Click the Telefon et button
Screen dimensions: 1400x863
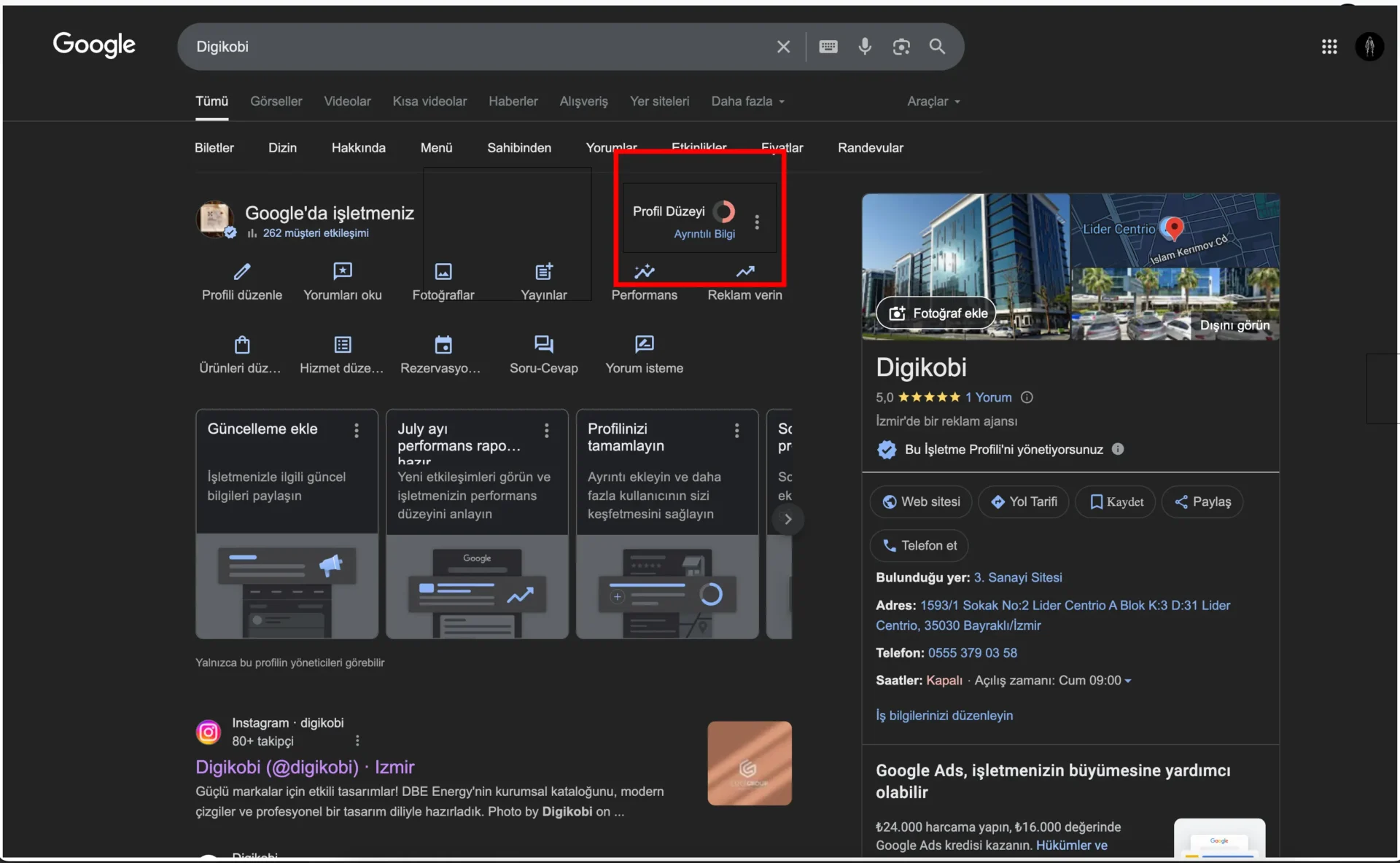click(919, 545)
